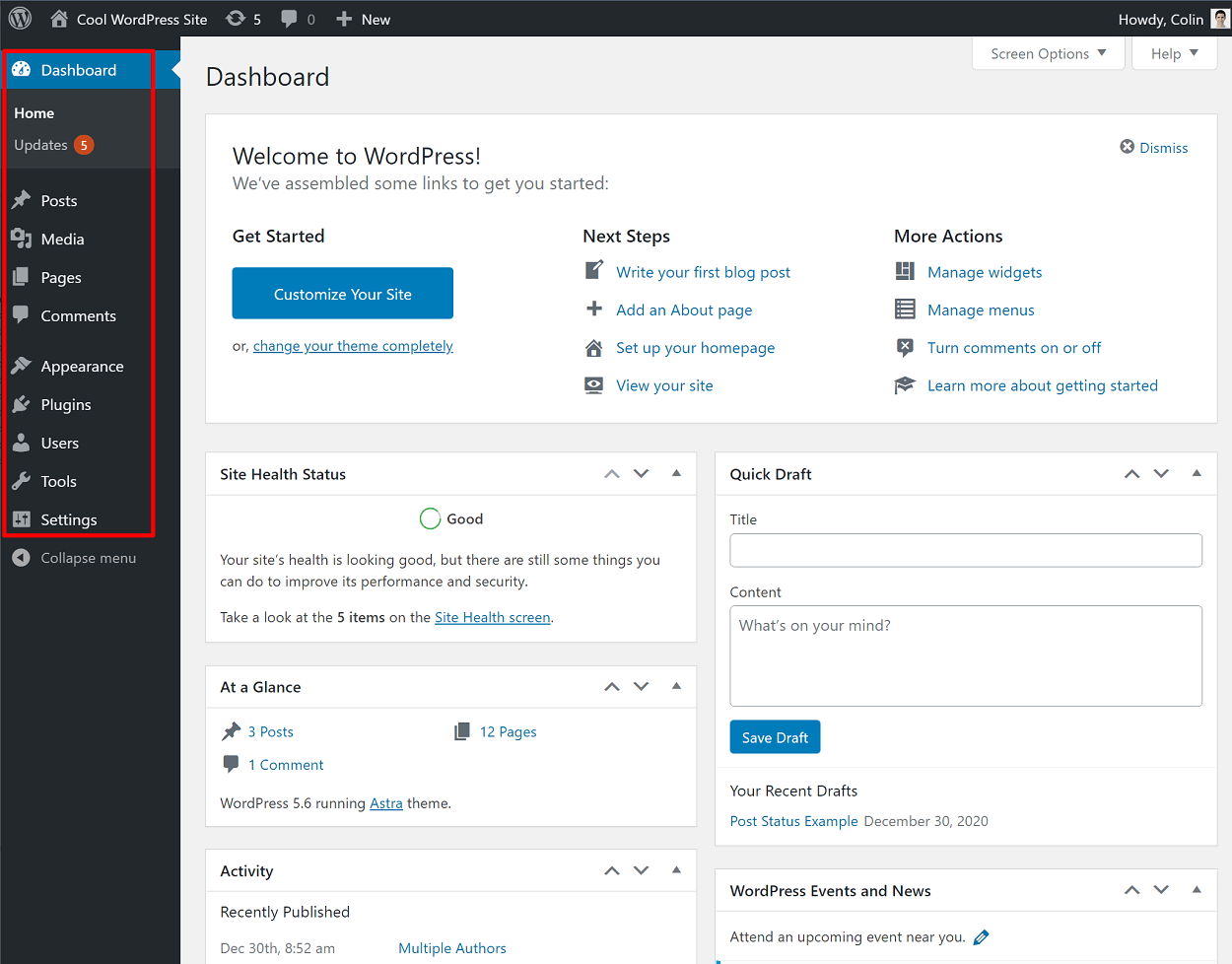The height and width of the screenshot is (964, 1232).
Task: Click the comments toggle icon in More Actions
Action: 905,347
